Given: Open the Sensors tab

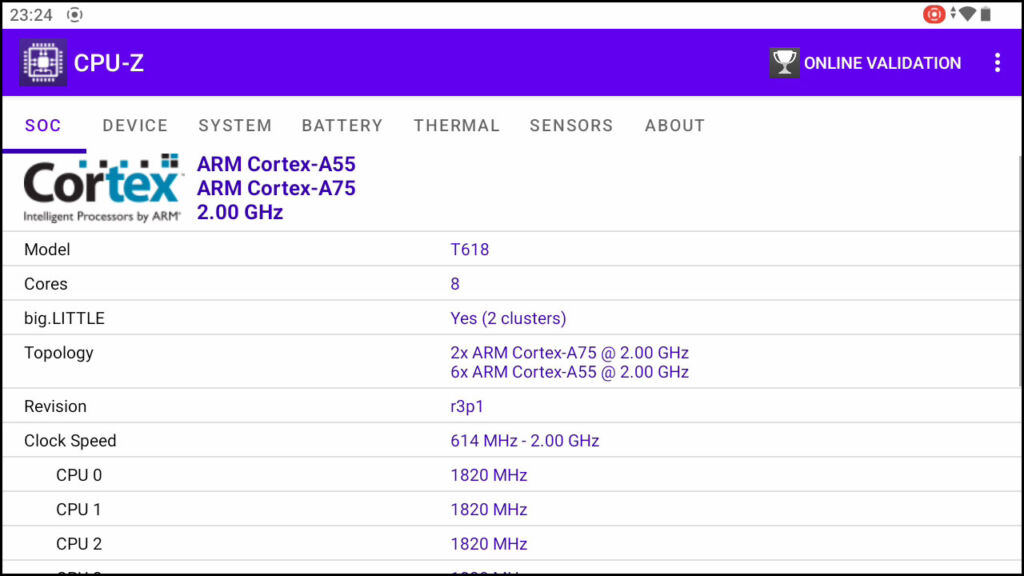Looking at the screenshot, I should point(571,126).
